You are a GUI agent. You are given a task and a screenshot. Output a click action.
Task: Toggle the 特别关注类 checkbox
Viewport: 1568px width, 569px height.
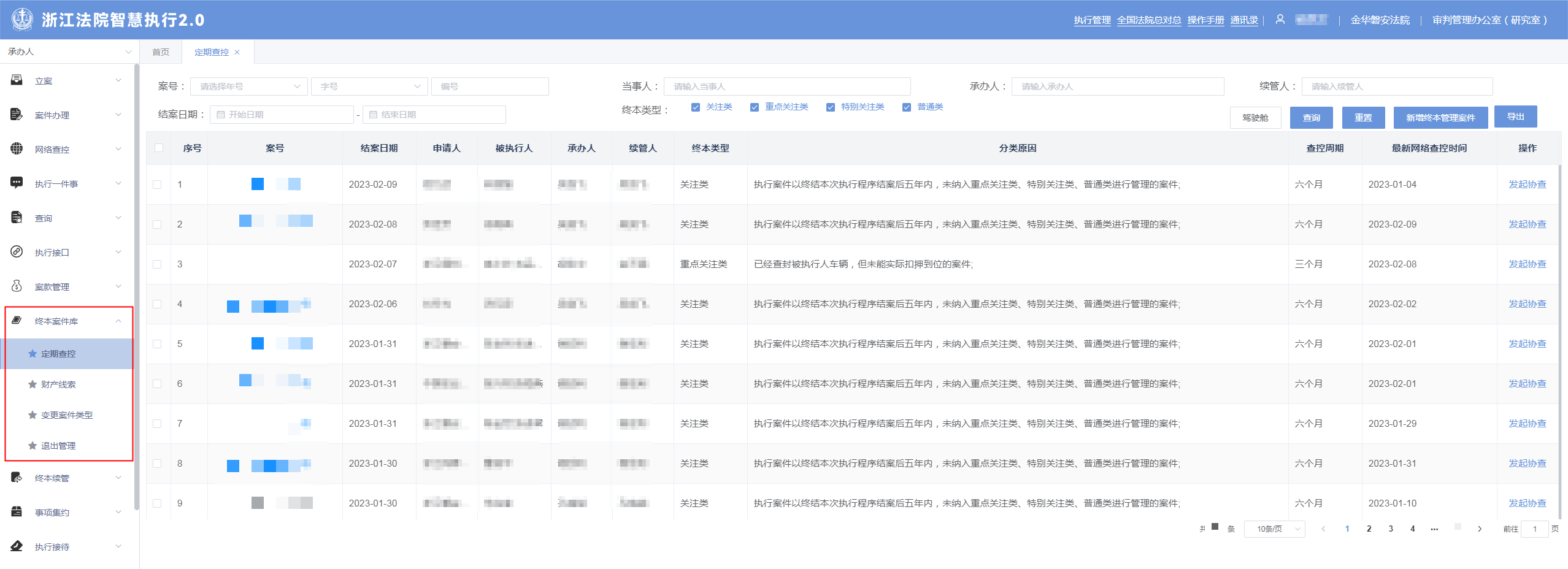coord(830,107)
